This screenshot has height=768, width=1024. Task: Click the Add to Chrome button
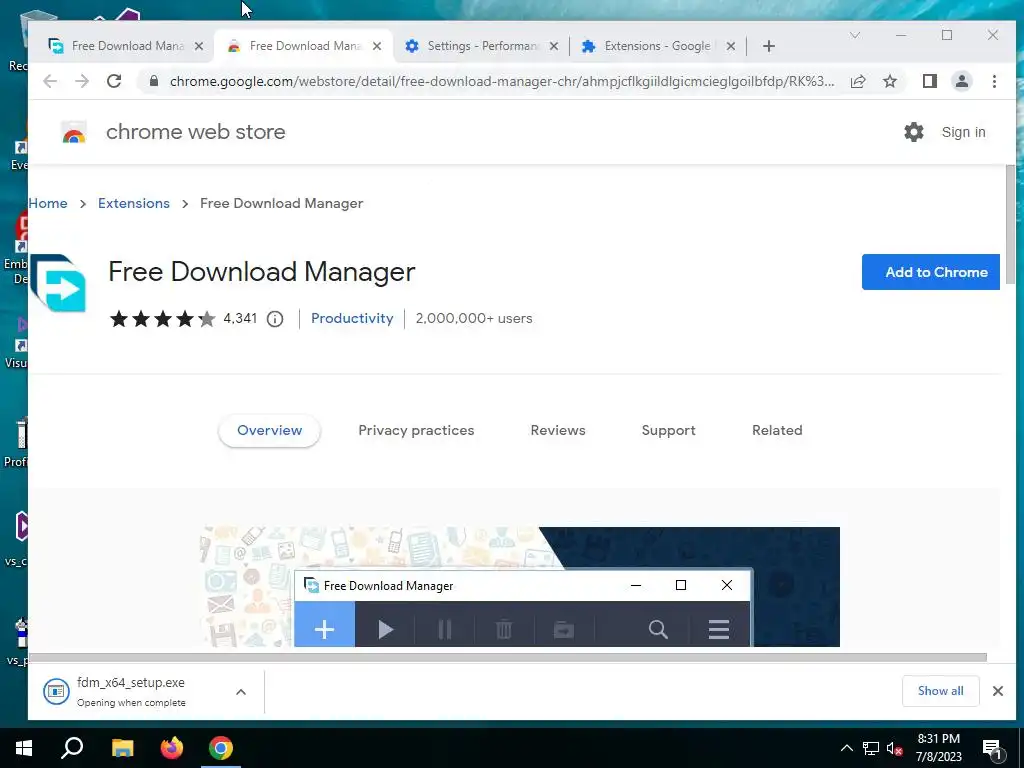point(931,272)
